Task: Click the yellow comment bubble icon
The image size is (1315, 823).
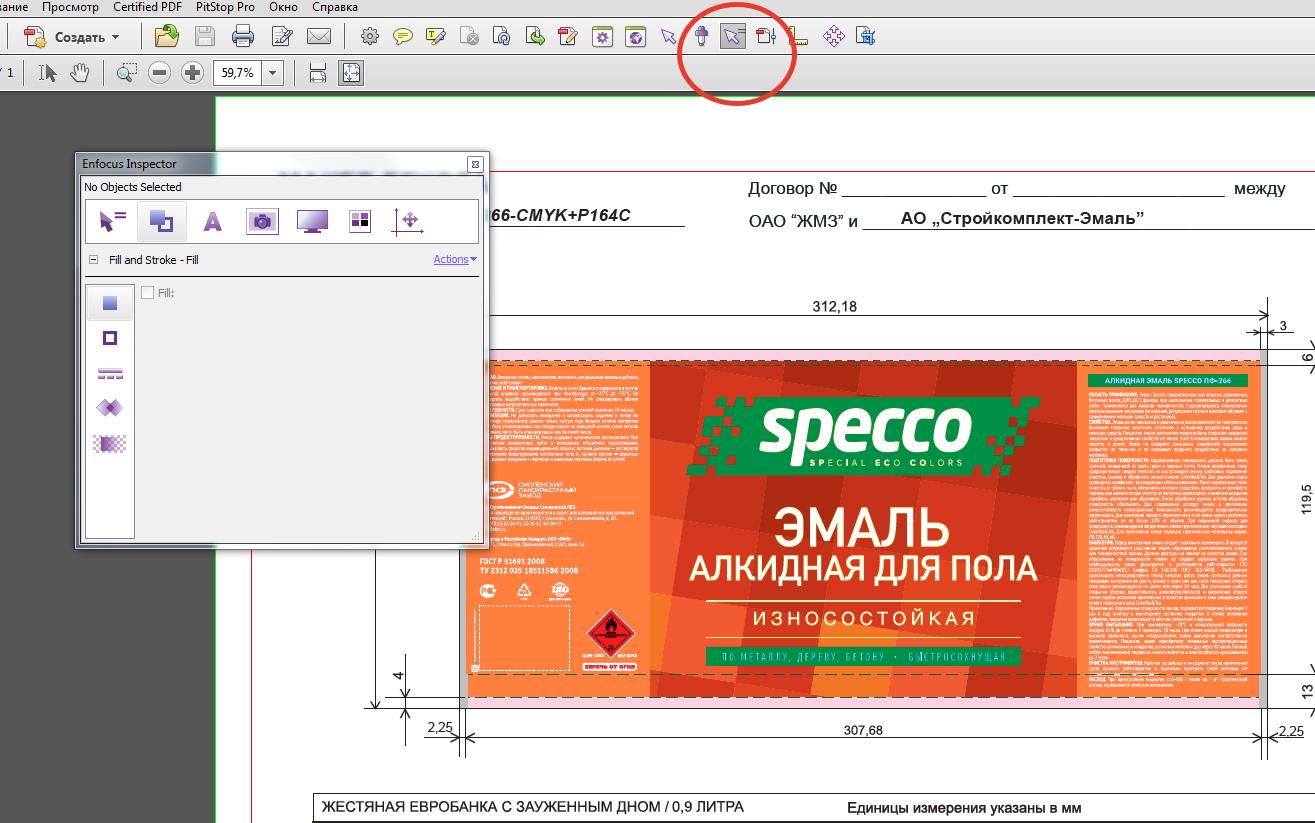Action: [x=403, y=37]
